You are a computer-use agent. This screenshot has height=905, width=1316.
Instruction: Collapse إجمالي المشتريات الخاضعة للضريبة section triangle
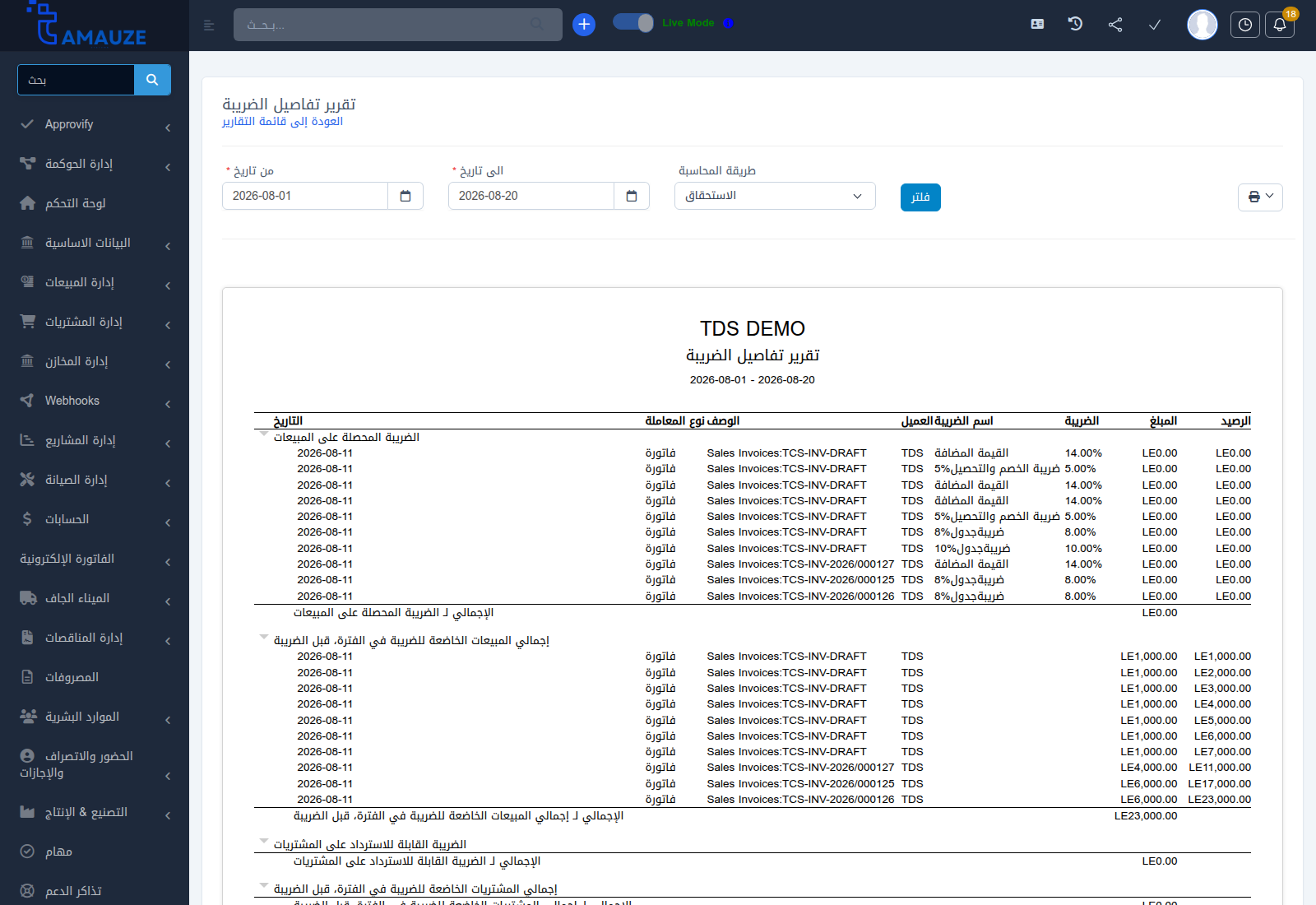click(264, 885)
